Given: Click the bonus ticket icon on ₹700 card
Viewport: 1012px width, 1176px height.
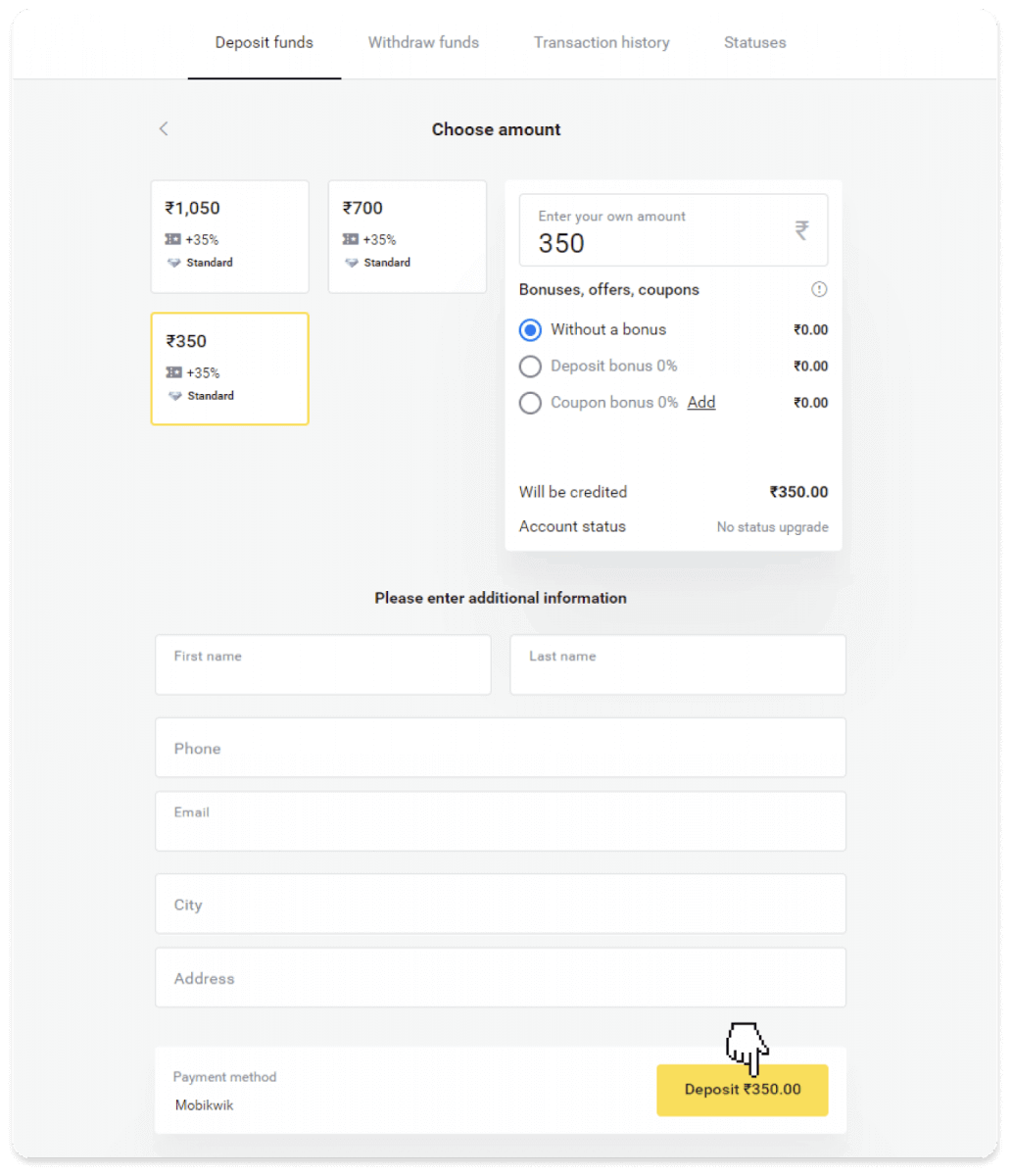Looking at the screenshot, I should (351, 239).
